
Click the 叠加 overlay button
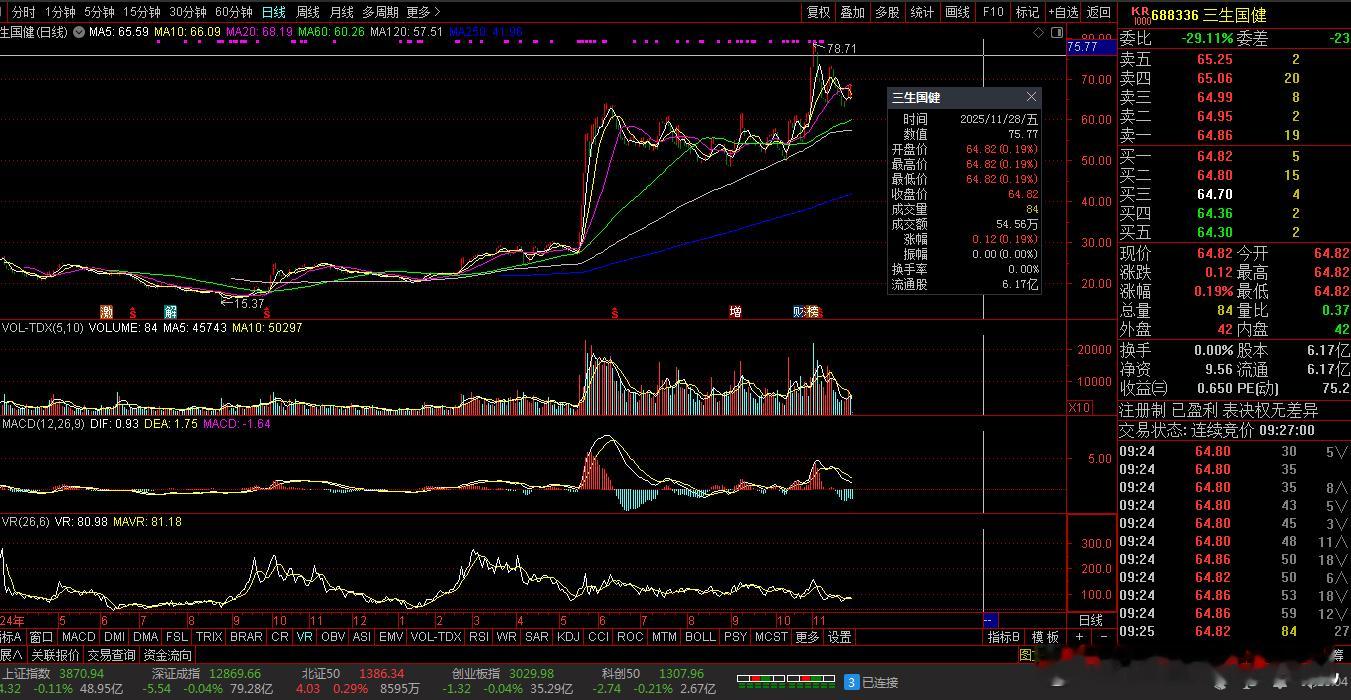pos(852,12)
